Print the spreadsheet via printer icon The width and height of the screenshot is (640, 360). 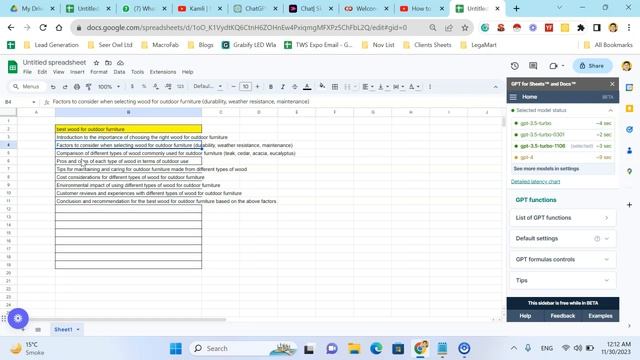(x=77, y=87)
